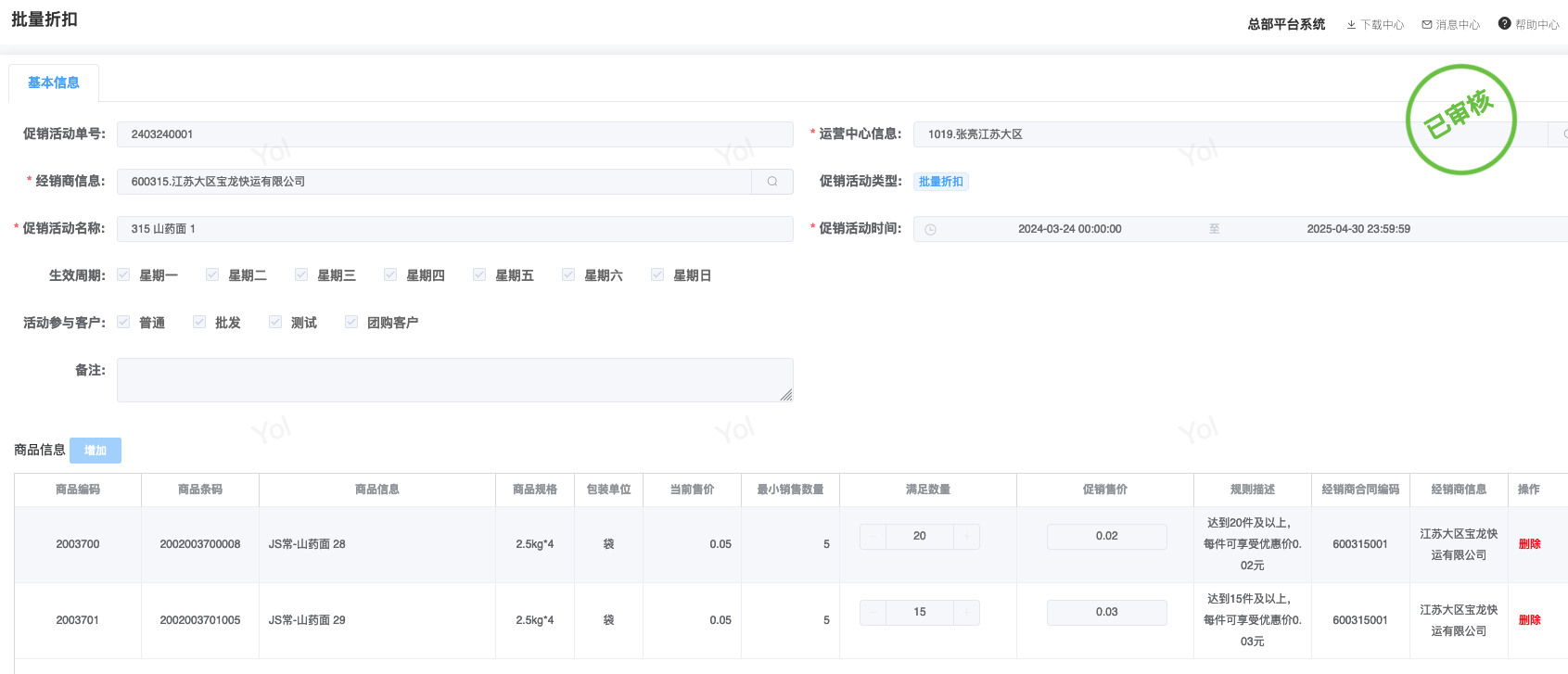Image resolution: width=1568 pixels, height=674 pixels.
Task: Decrease 满足数量 for product 2003701
Action: click(x=873, y=613)
